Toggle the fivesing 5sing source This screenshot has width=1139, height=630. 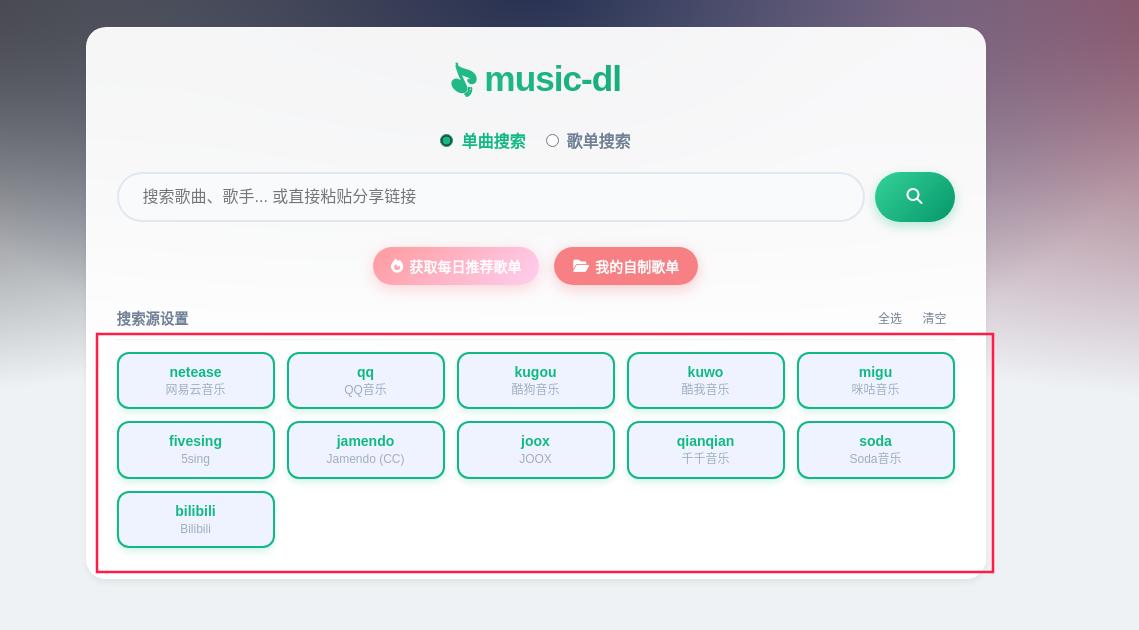pos(196,450)
